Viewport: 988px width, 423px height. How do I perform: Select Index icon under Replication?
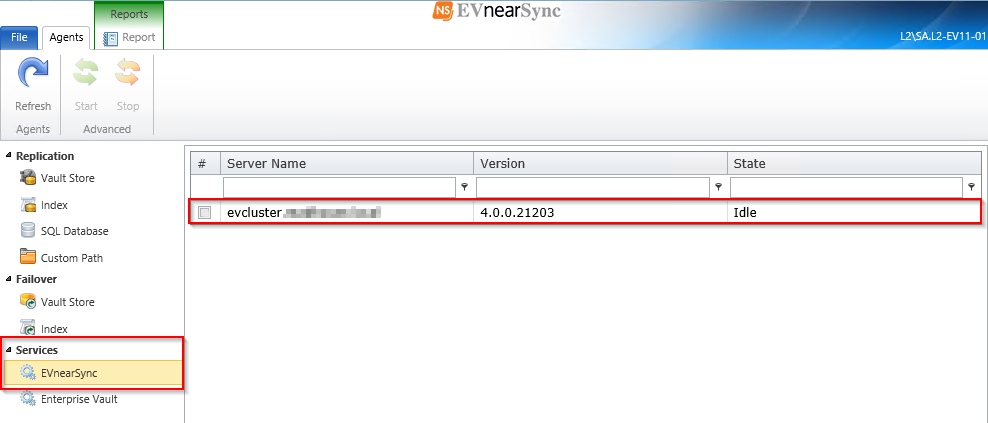(x=28, y=205)
